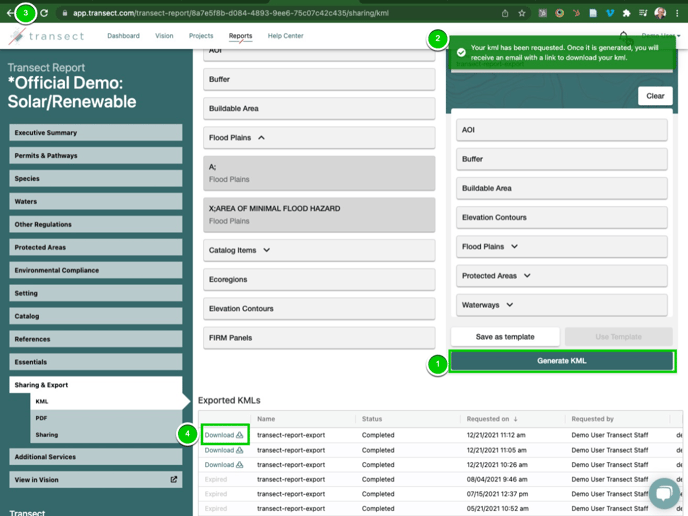Select Sharing & Export section
The height and width of the screenshot is (516, 688).
(96, 385)
